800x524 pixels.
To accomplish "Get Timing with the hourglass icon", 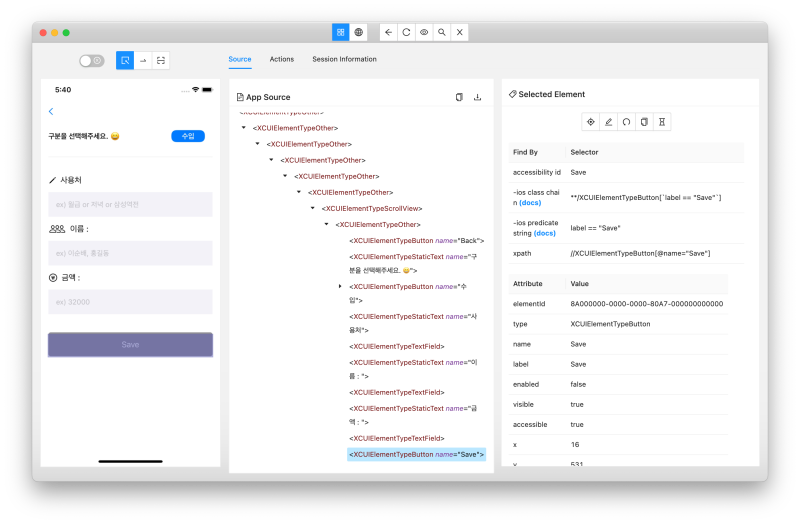I will pyautogui.click(x=662, y=122).
